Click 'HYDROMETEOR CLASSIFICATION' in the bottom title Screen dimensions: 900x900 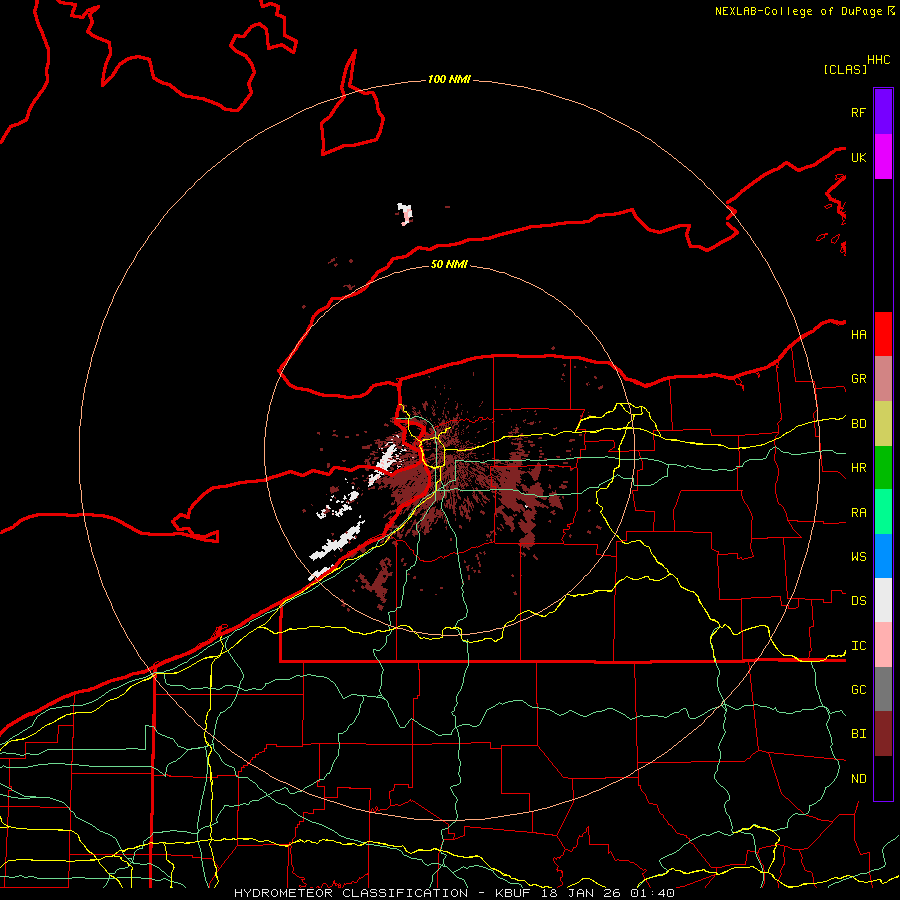(351, 893)
